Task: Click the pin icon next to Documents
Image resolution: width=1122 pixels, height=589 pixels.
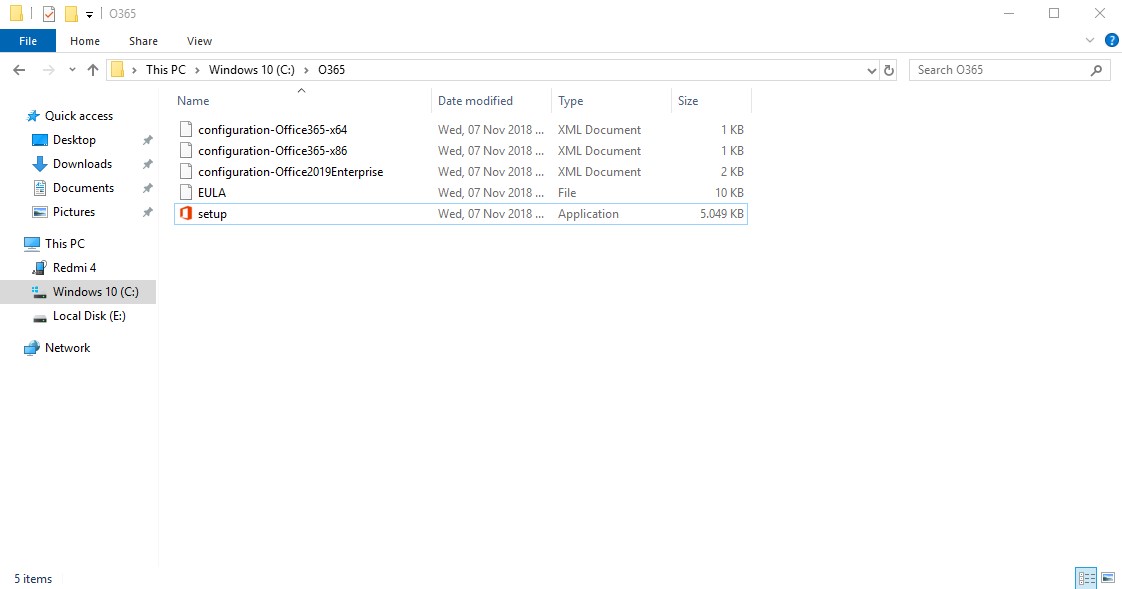Action: click(147, 188)
